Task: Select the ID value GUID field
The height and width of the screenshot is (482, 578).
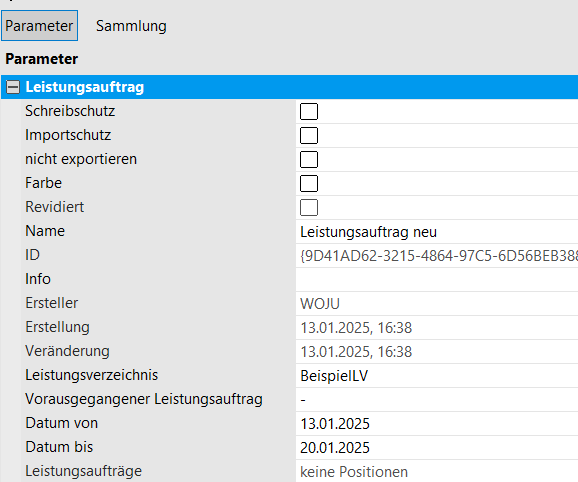Action: [437, 256]
